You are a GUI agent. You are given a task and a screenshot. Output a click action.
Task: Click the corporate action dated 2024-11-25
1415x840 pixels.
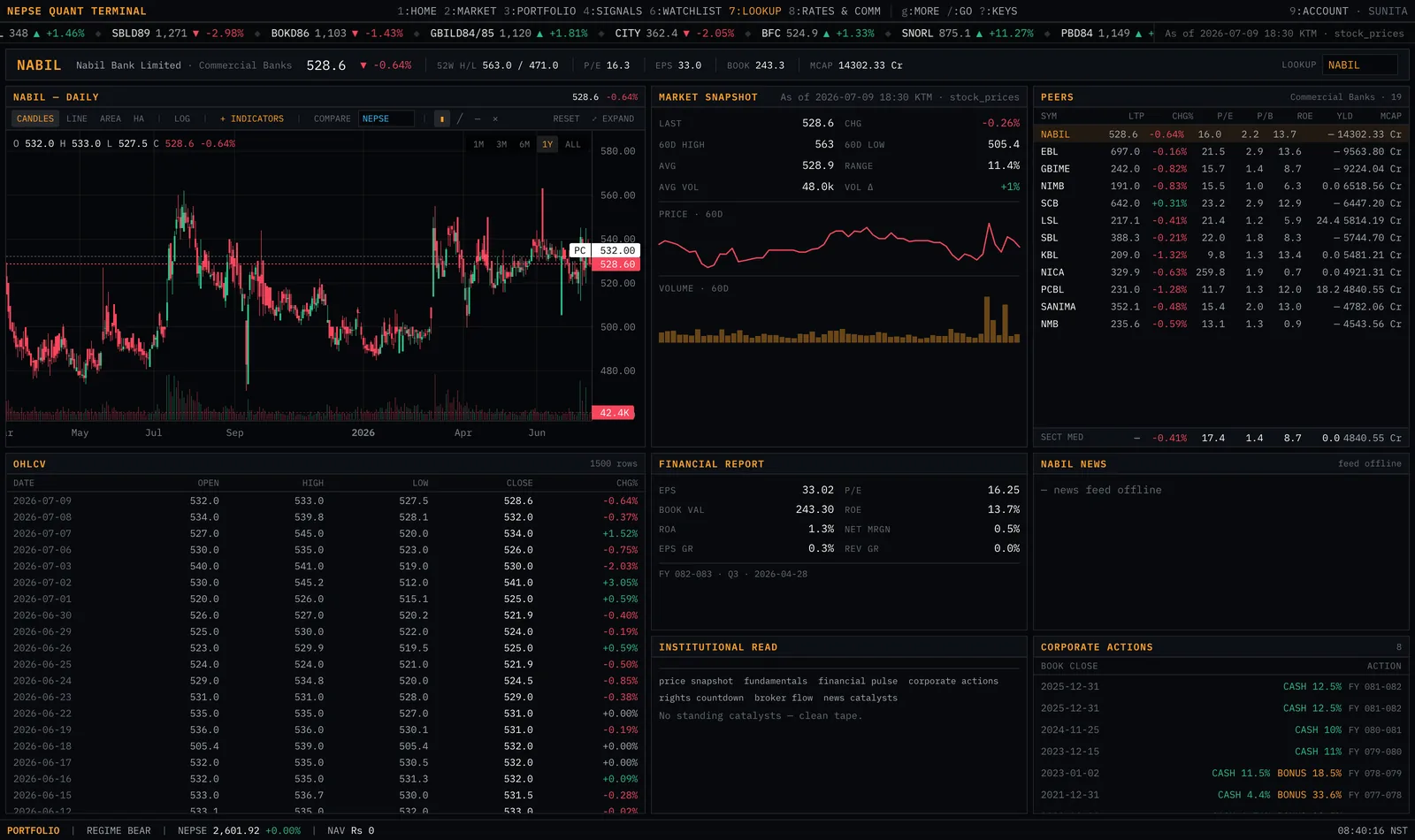coord(1220,730)
